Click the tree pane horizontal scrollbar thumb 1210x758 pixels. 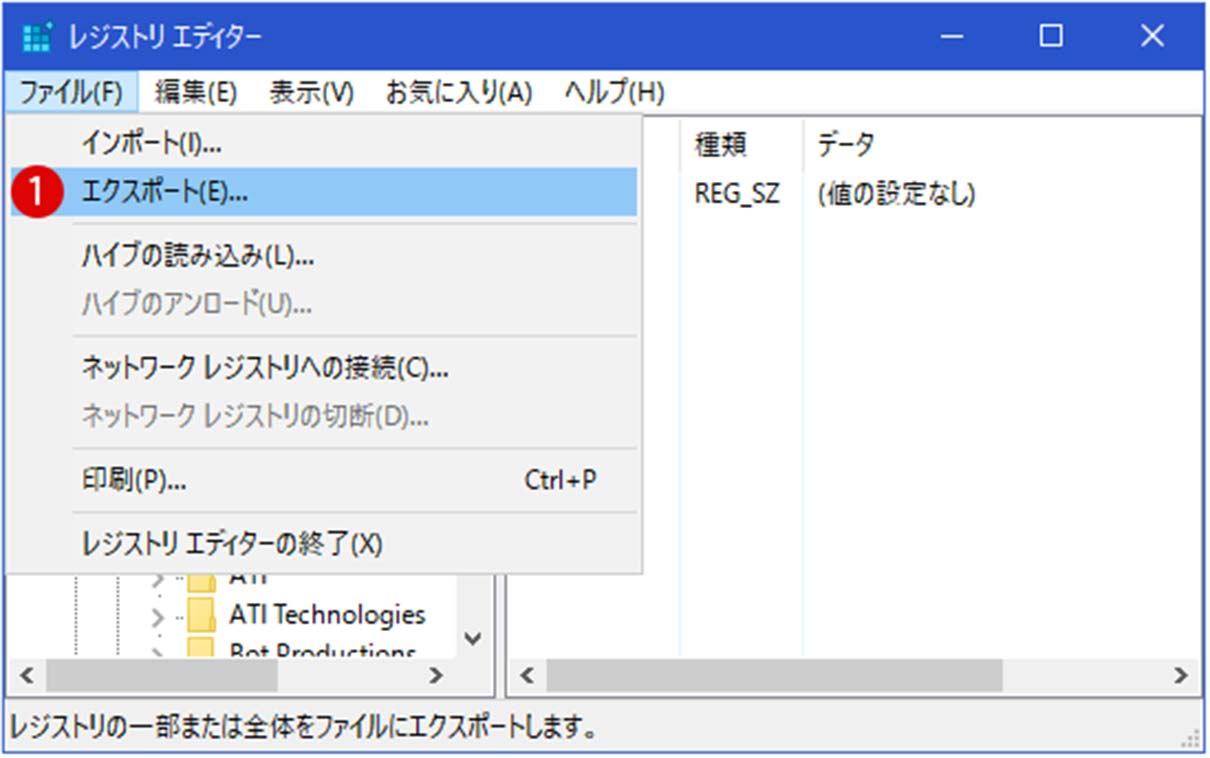click(161, 675)
